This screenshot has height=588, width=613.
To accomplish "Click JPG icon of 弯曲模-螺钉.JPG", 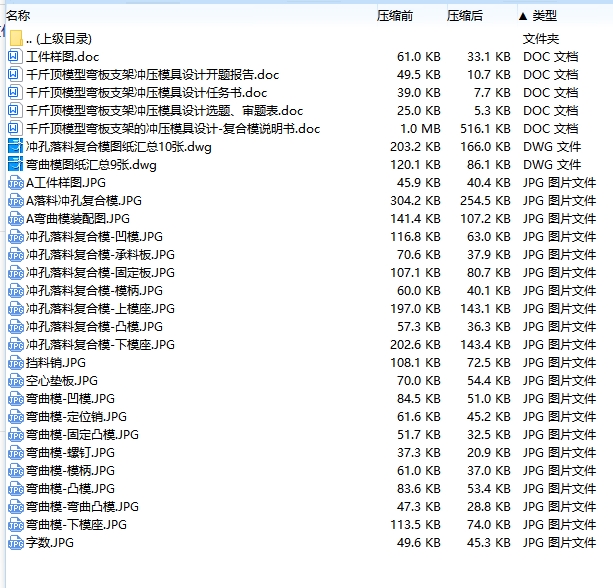I will 16,452.
